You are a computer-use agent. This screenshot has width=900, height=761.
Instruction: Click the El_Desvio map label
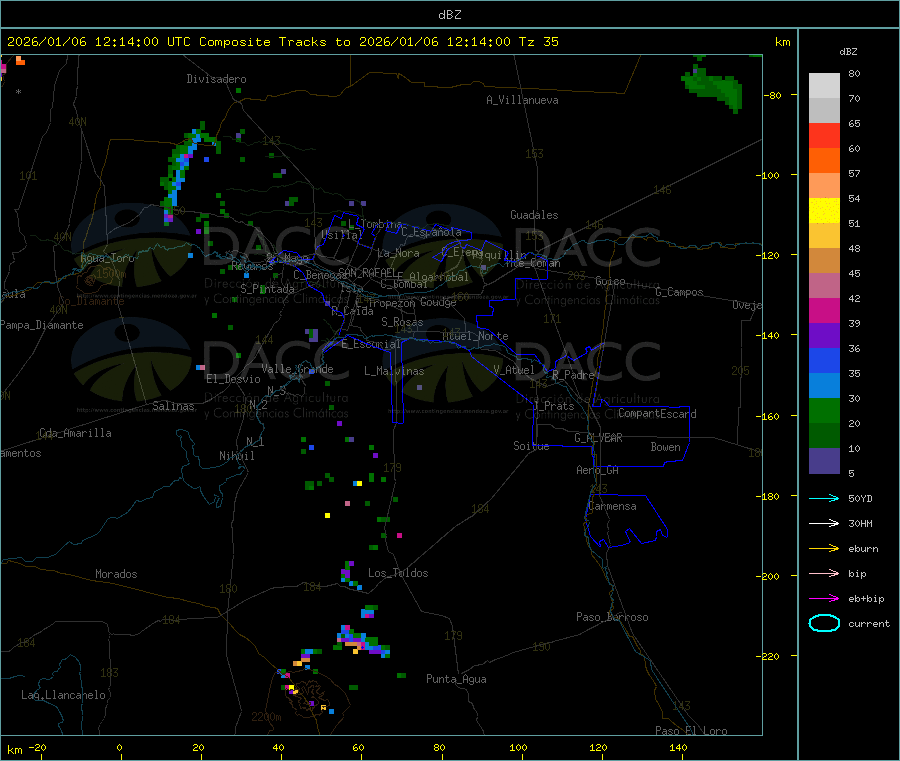click(x=234, y=379)
